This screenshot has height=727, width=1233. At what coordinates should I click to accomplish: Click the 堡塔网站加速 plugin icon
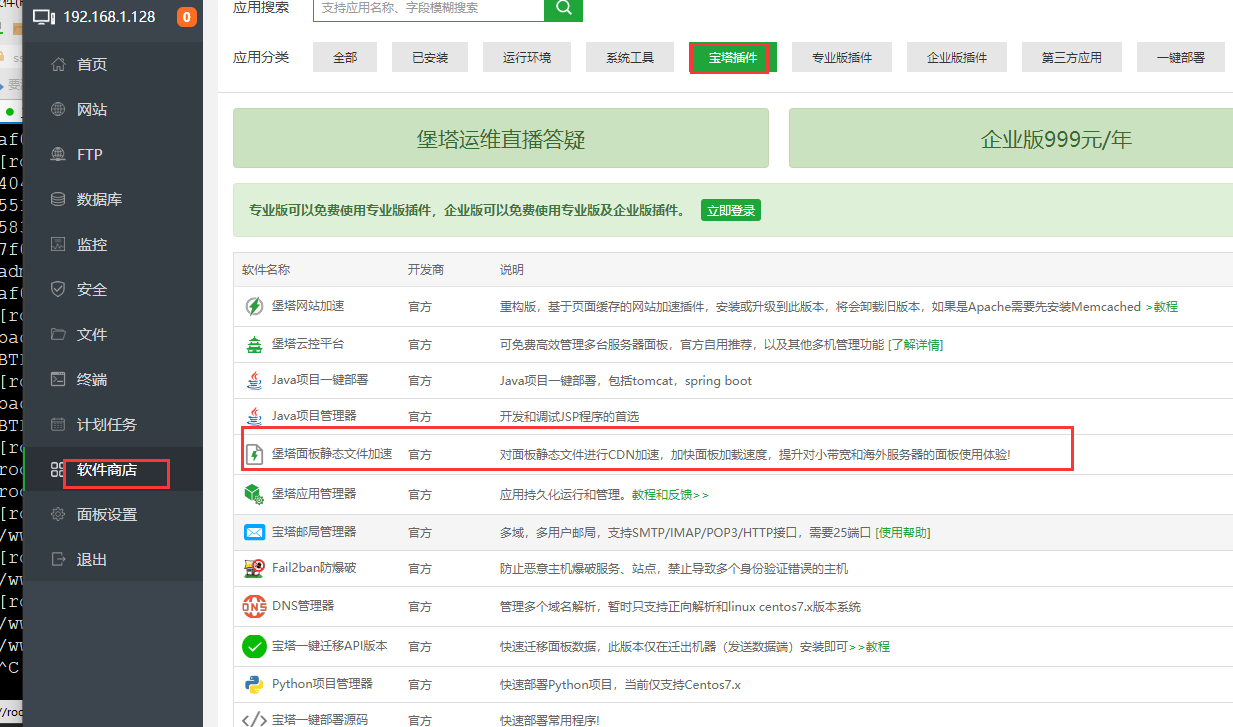tap(254, 306)
